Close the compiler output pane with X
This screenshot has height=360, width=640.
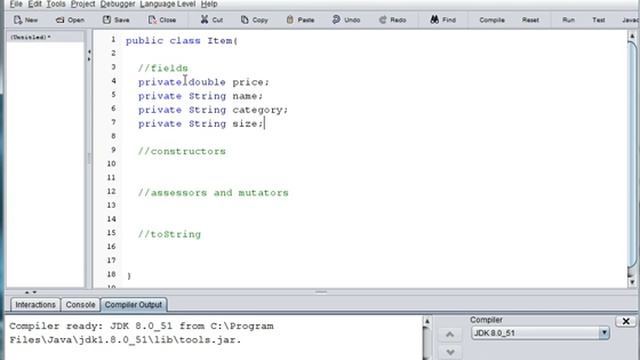point(626,321)
